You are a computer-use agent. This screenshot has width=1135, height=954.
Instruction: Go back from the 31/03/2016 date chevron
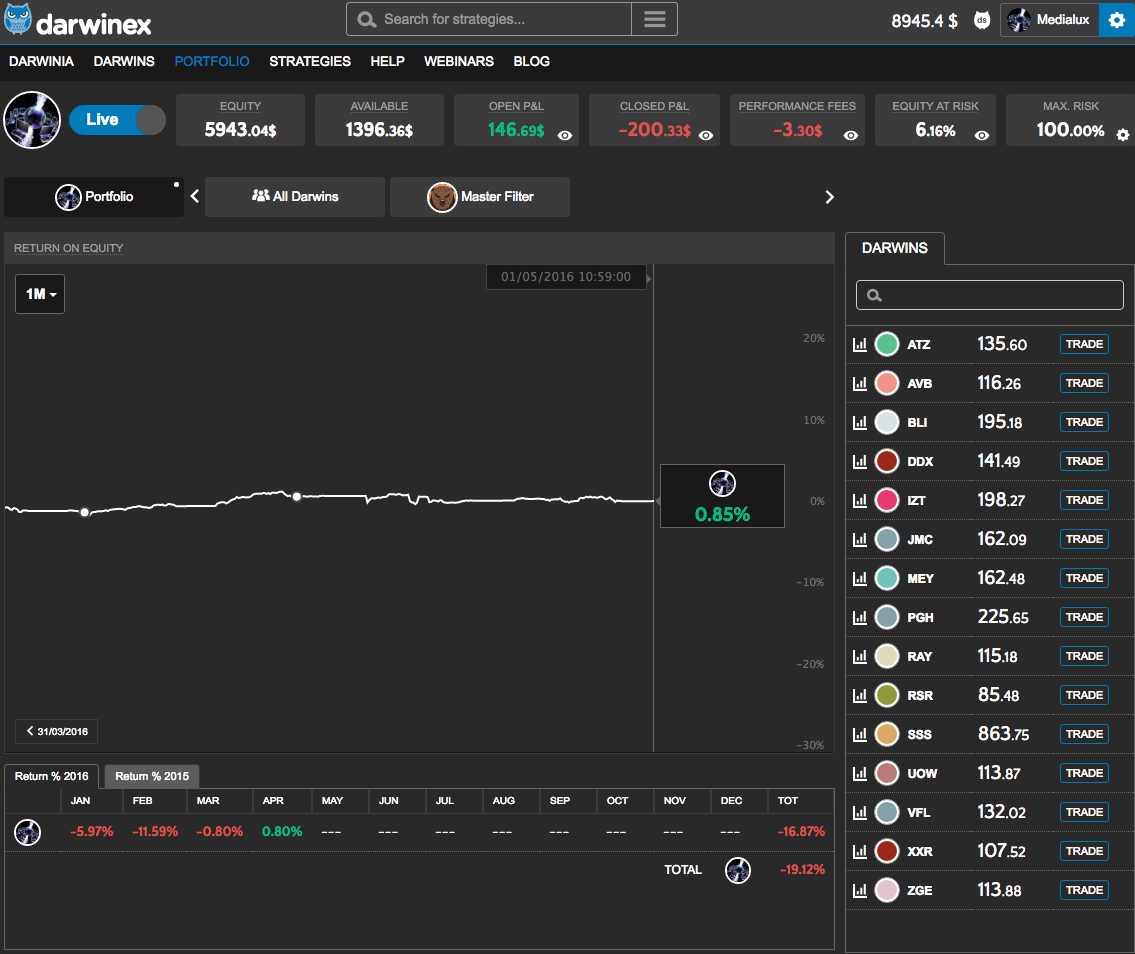(x=57, y=731)
